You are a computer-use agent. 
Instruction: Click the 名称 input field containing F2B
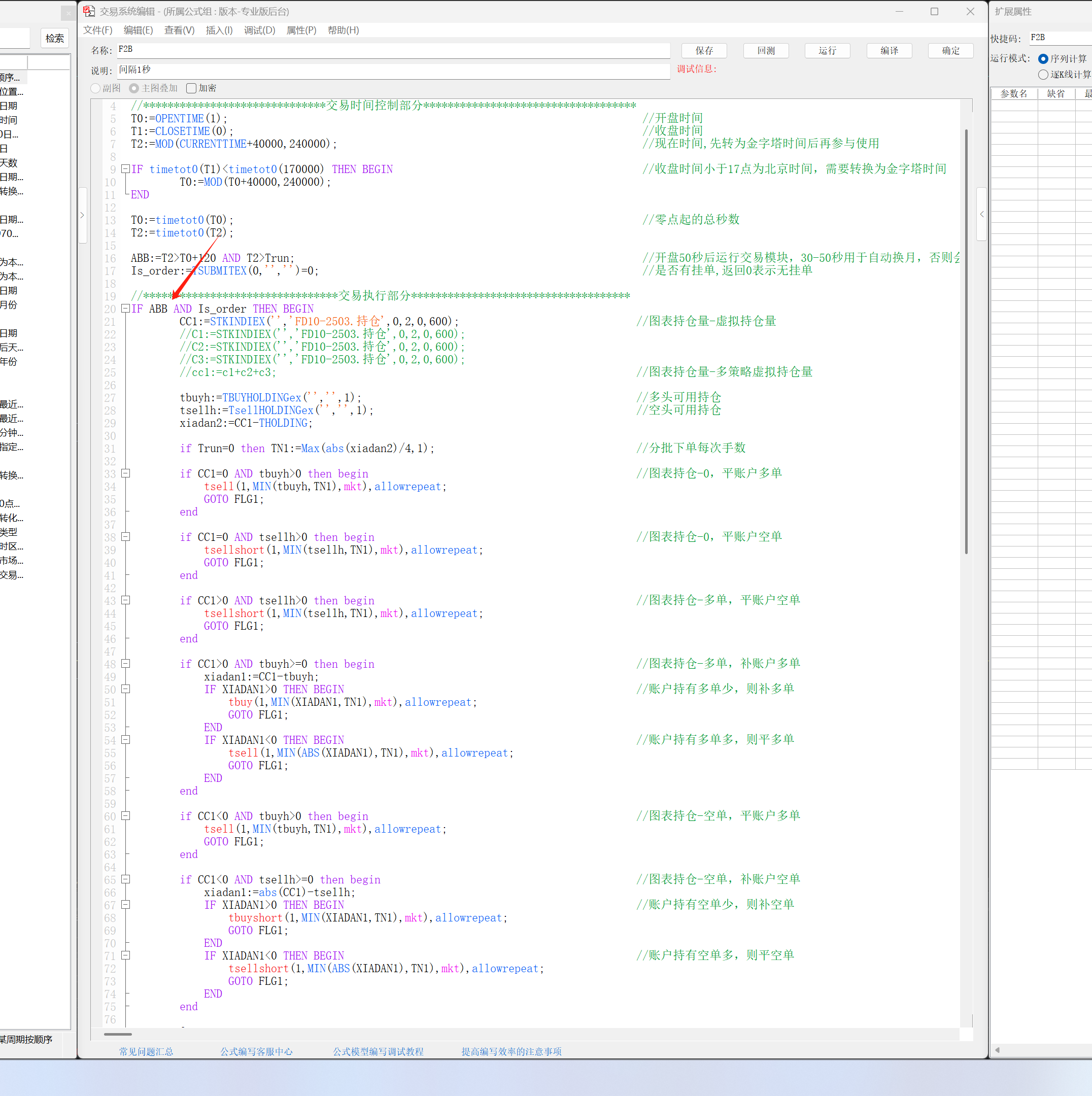393,50
